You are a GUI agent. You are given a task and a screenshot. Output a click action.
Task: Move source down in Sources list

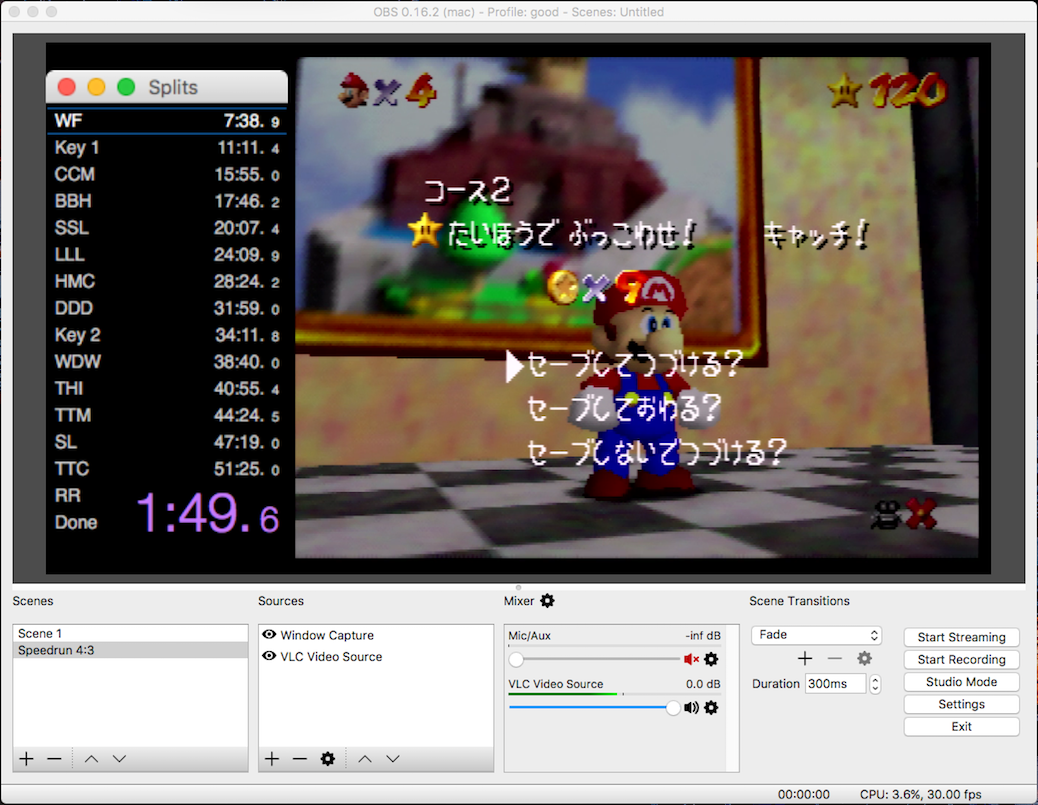(x=393, y=759)
